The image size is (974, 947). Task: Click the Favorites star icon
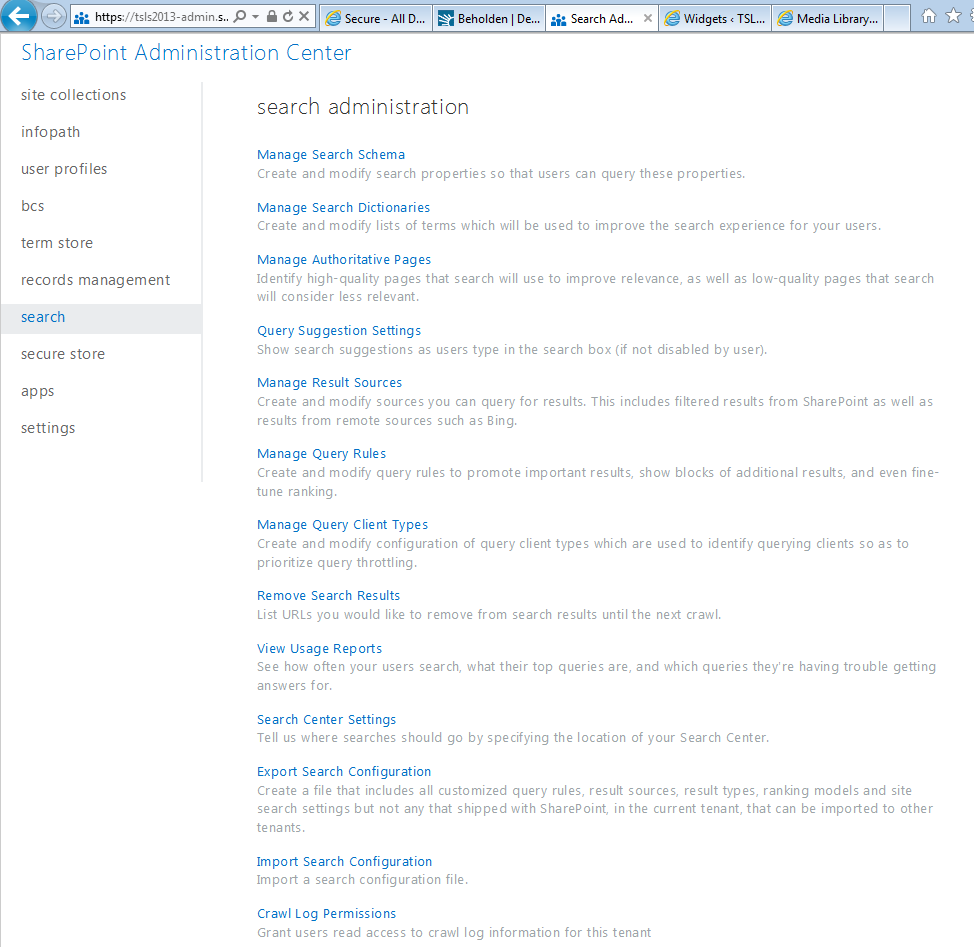click(x=953, y=16)
